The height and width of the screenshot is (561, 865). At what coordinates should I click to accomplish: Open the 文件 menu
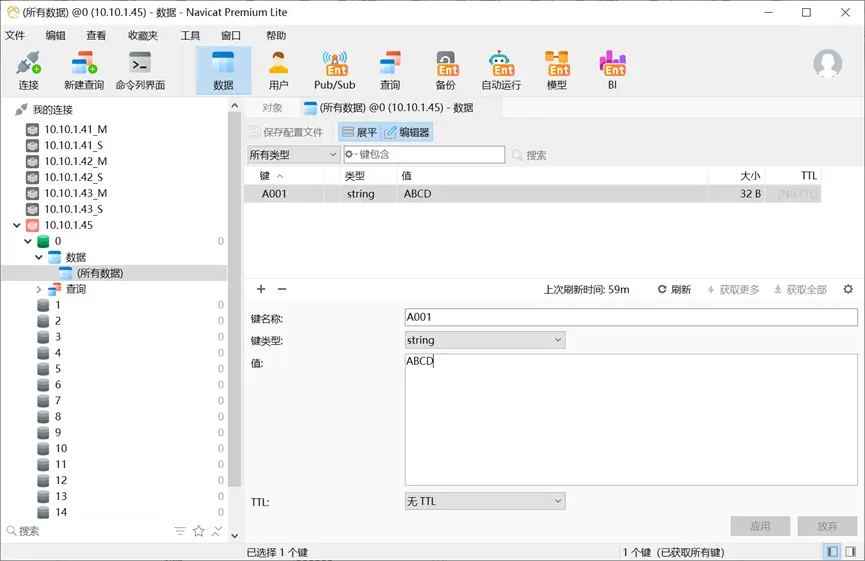tap(15, 35)
